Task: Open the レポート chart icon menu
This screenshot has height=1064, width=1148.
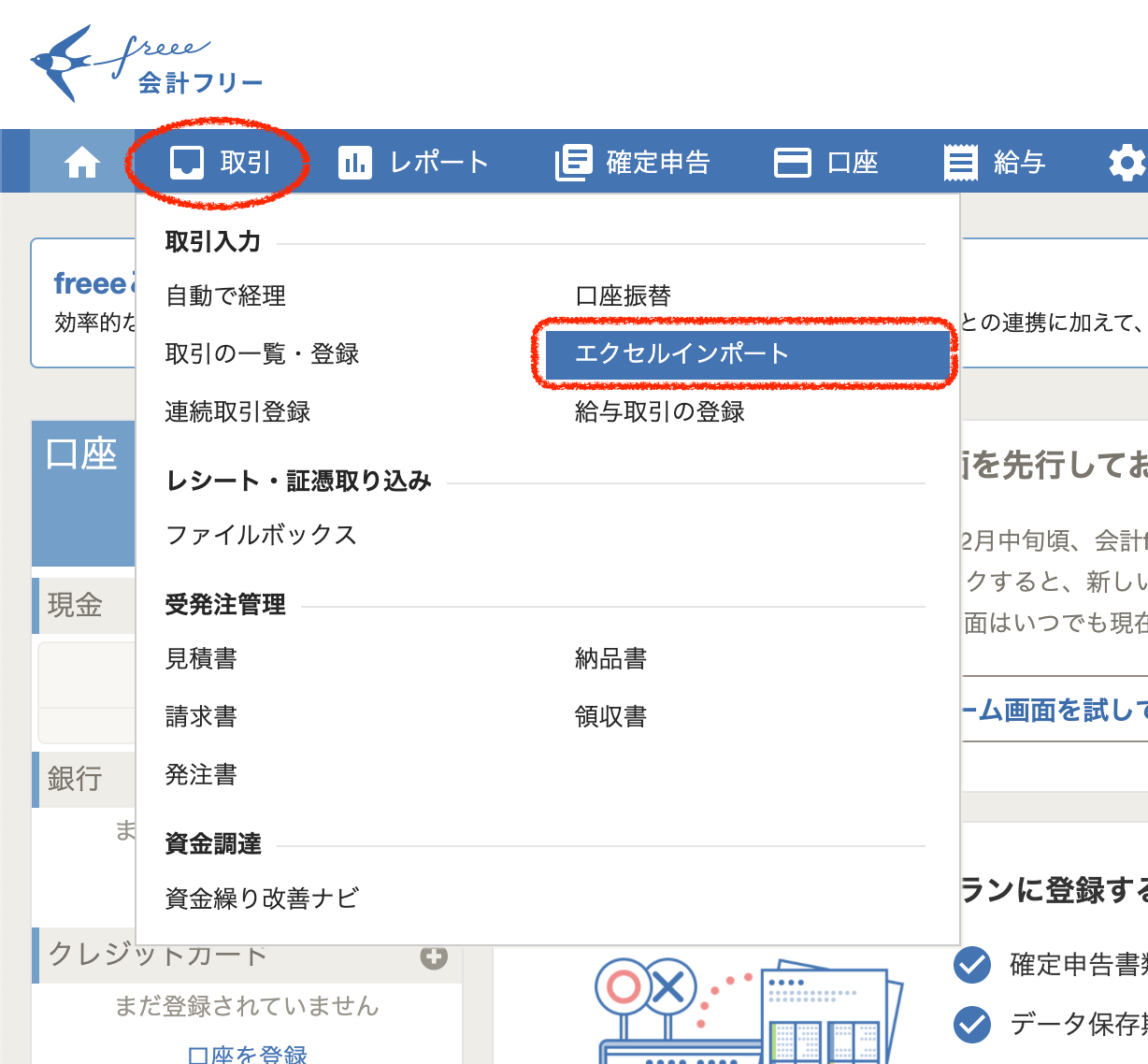Action: tap(354, 163)
